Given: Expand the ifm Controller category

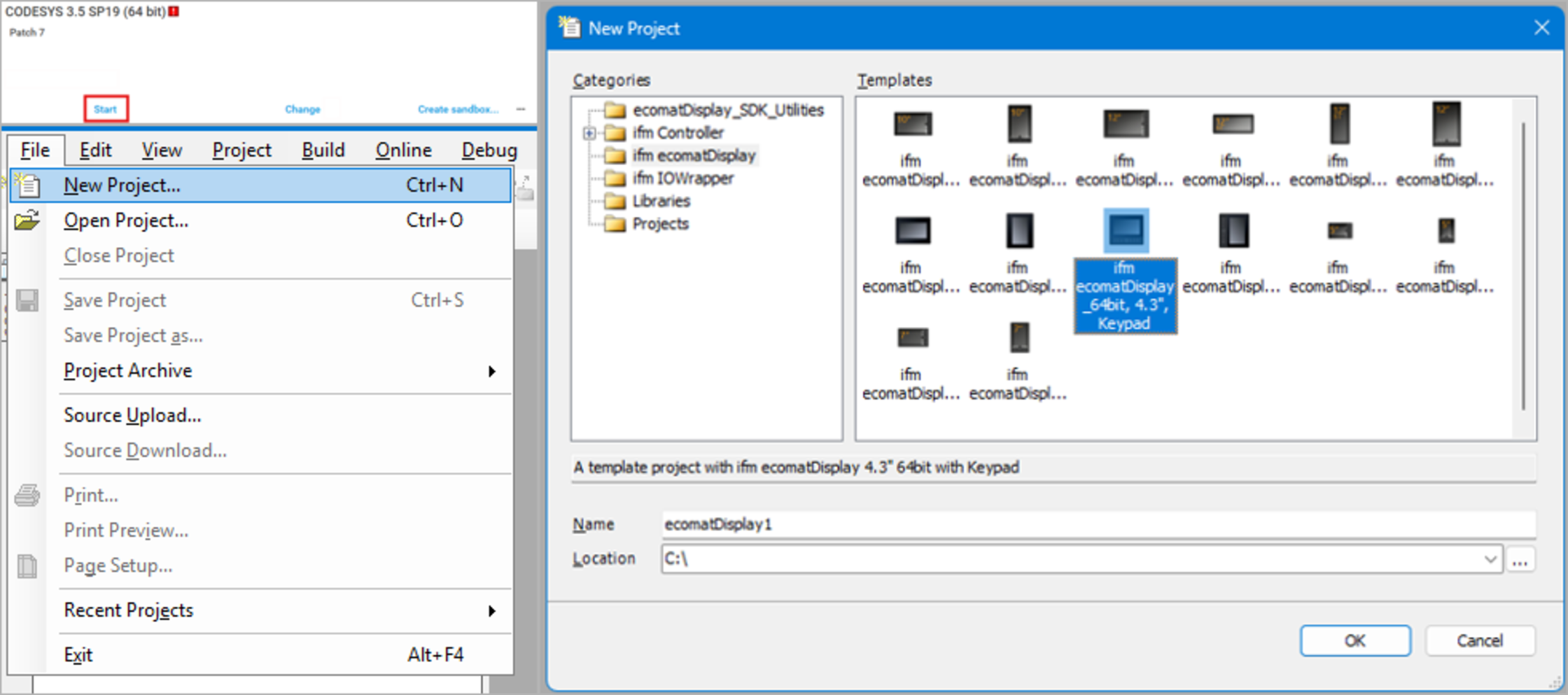Looking at the screenshot, I should pyautogui.click(x=589, y=133).
